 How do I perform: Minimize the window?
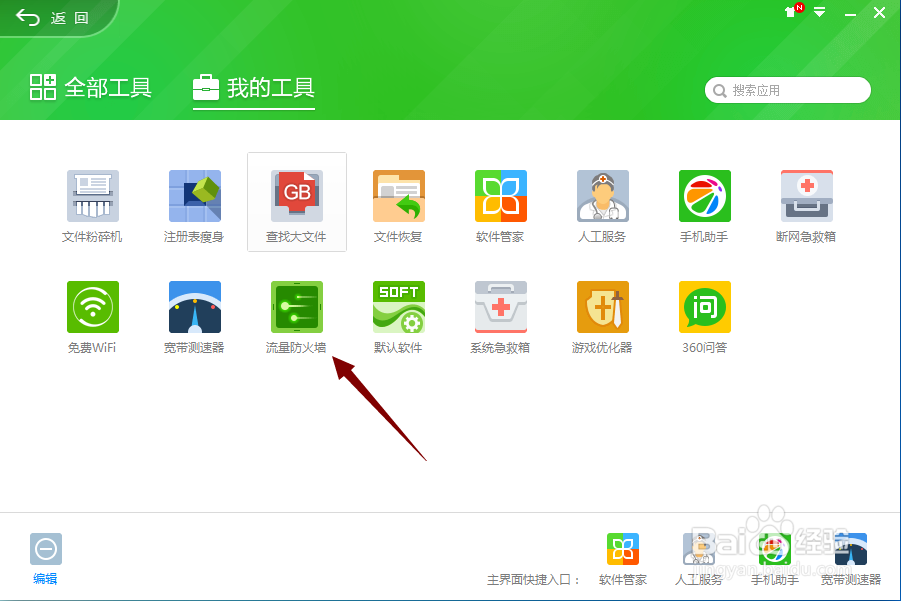click(850, 13)
